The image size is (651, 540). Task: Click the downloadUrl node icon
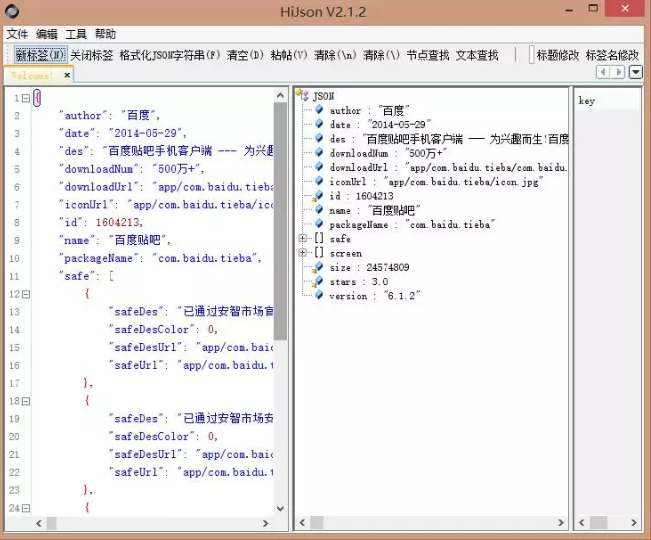point(319,166)
